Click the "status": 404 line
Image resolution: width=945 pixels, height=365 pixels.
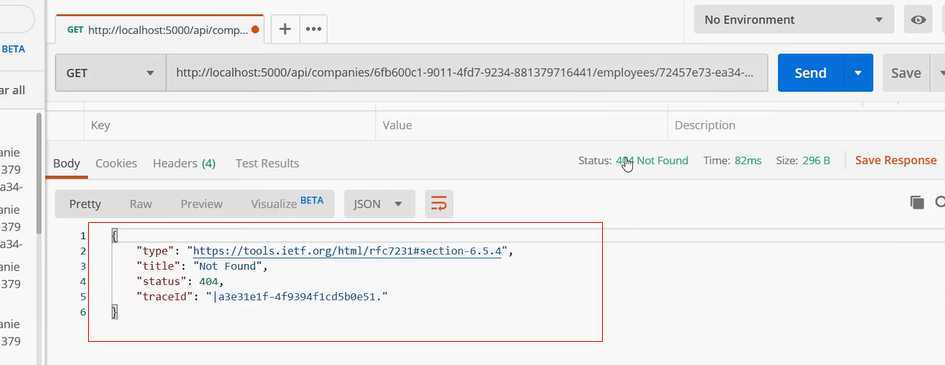(180, 281)
